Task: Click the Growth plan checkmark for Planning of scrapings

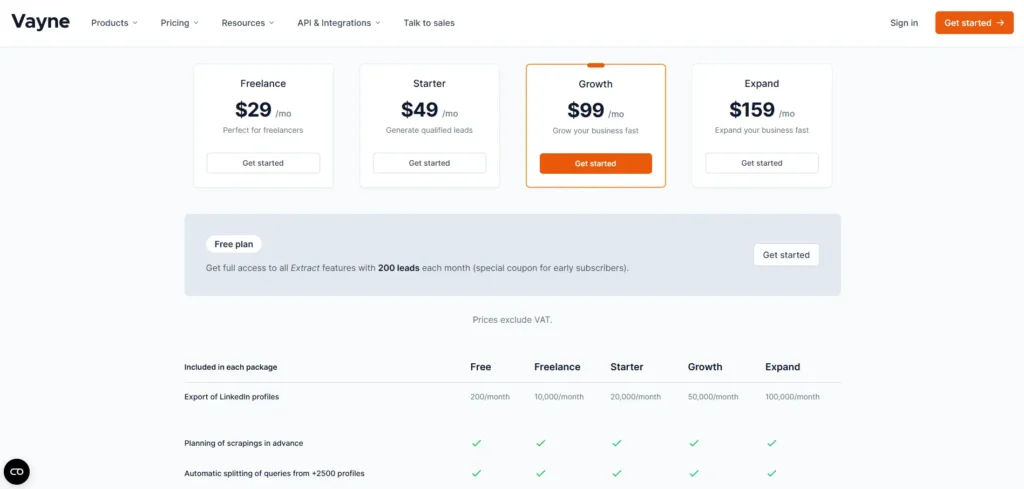Action: pos(694,443)
